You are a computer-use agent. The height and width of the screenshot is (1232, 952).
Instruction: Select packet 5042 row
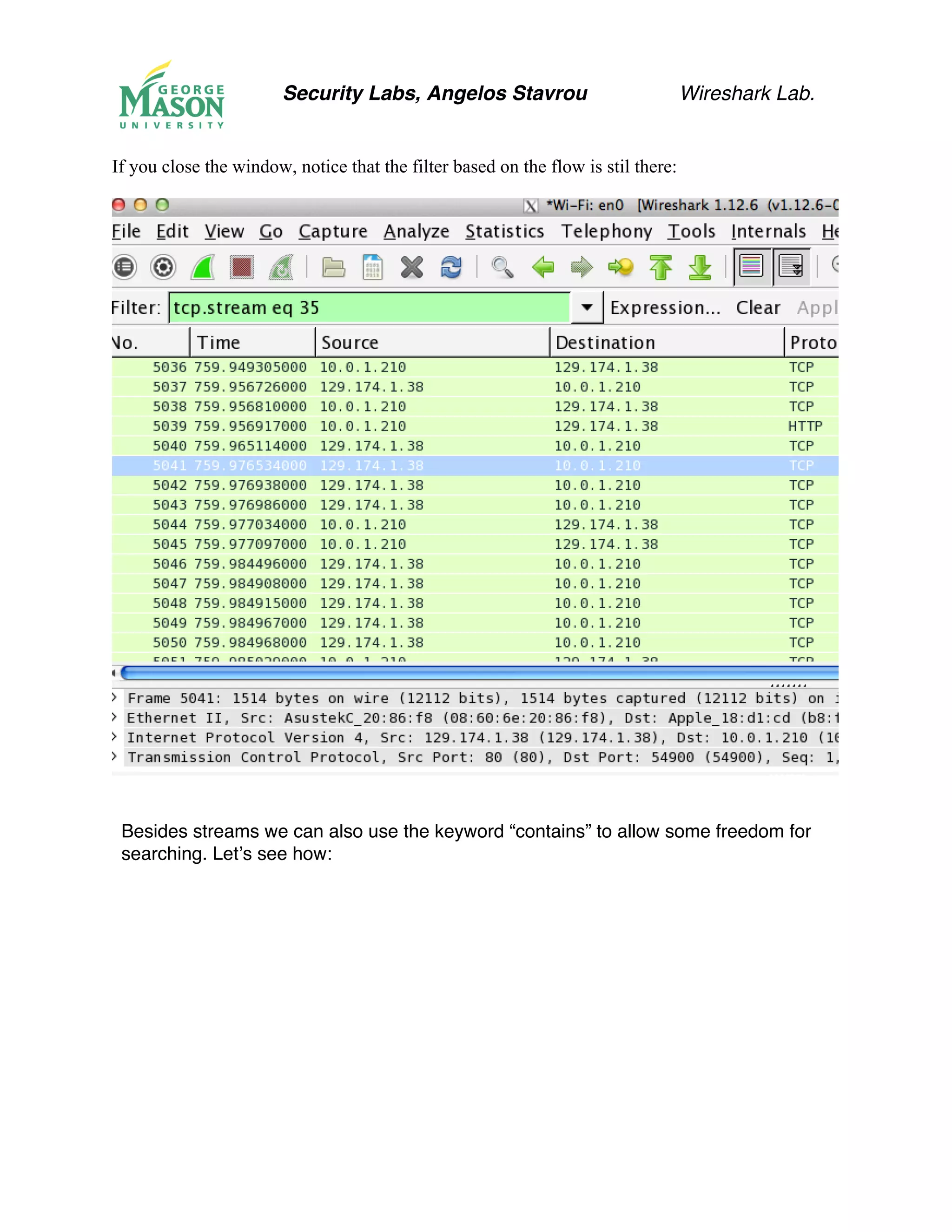point(475,485)
